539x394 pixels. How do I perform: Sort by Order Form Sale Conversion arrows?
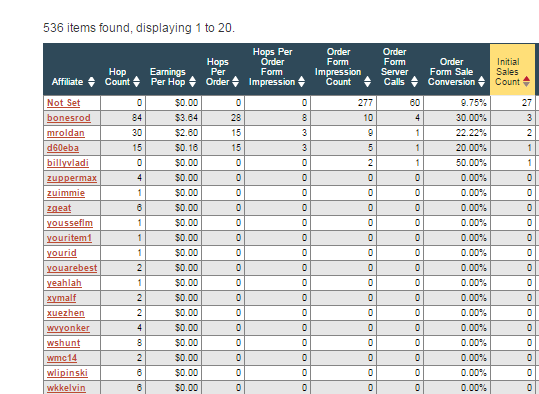482,82
